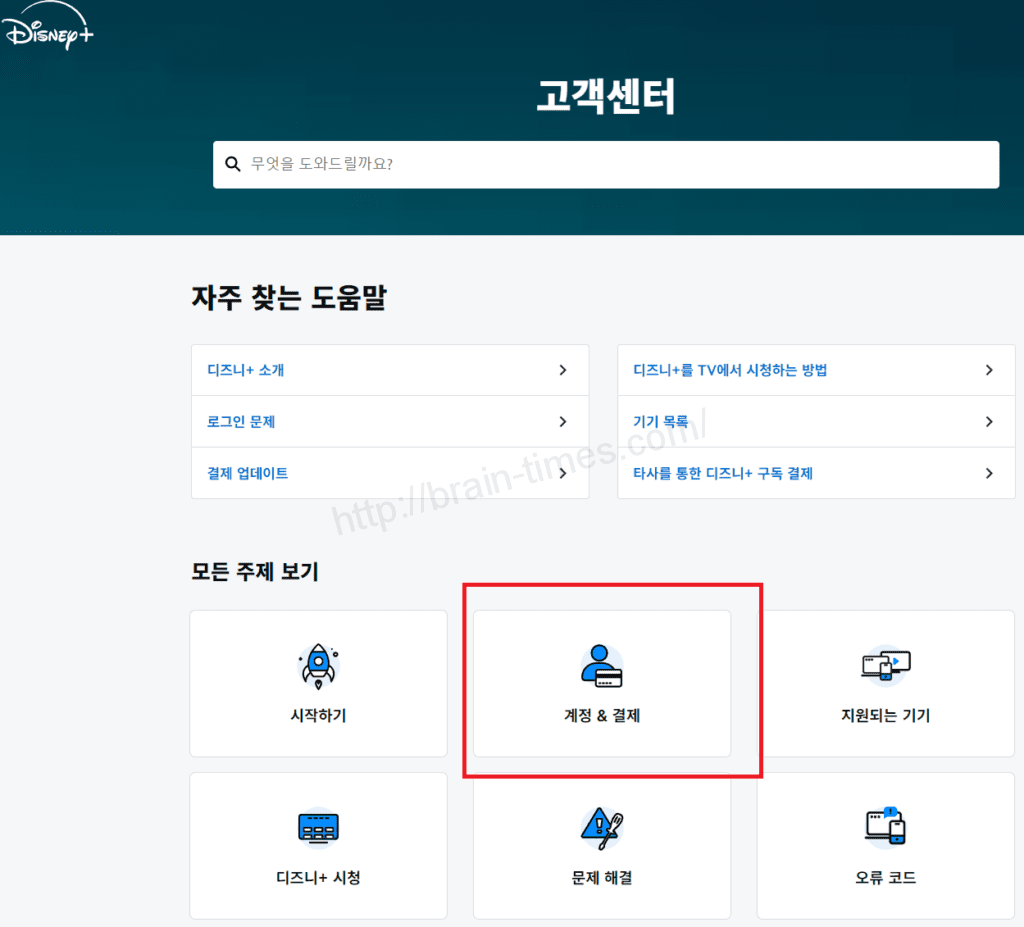This screenshot has height=927, width=1024.
Task: Click the chevron beside 타사를 통한 디즈니+ 구독 결제
Action: 989,473
